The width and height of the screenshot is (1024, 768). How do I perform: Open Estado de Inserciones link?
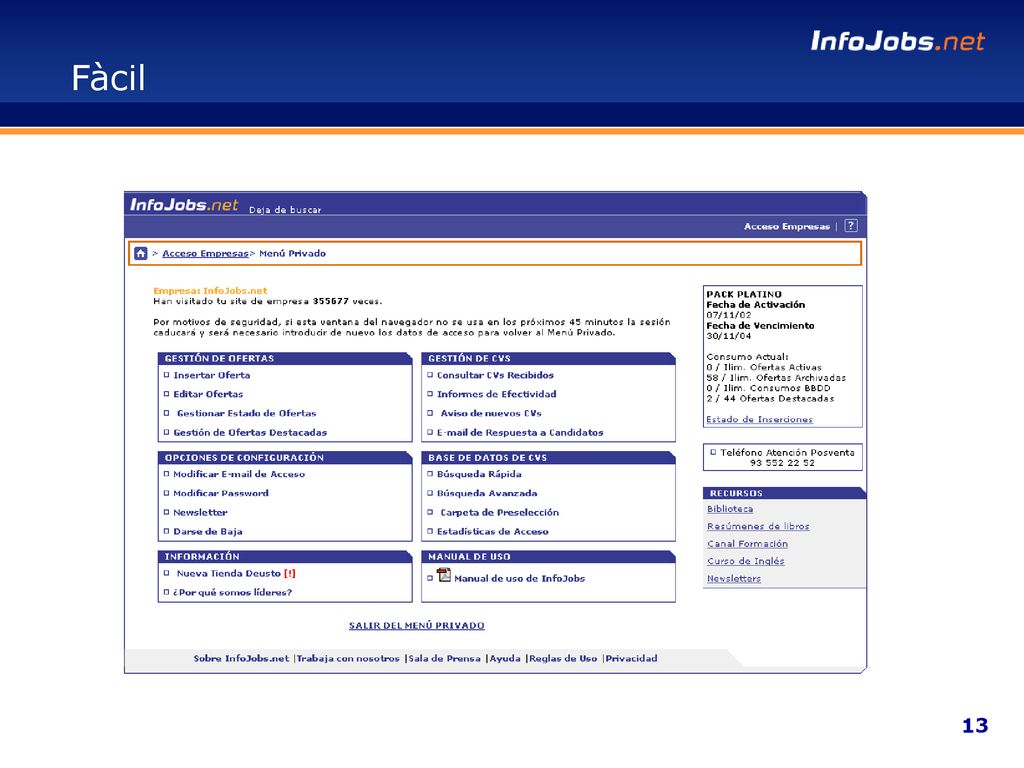coord(759,419)
